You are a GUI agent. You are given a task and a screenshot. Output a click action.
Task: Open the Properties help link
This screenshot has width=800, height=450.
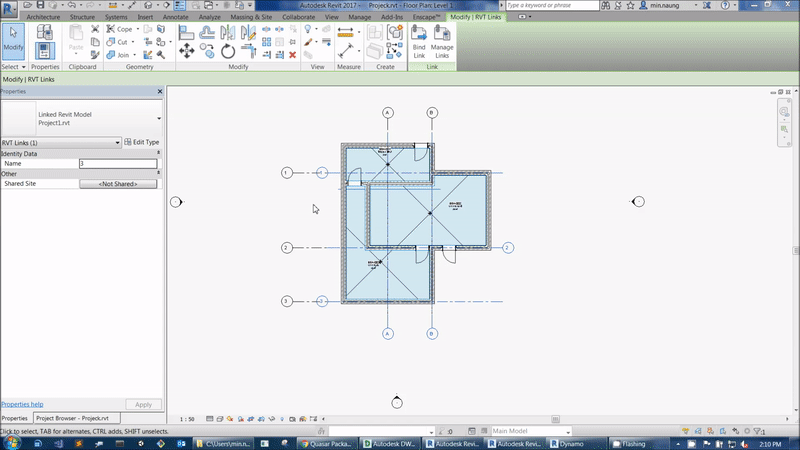click(x=22, y=404)
